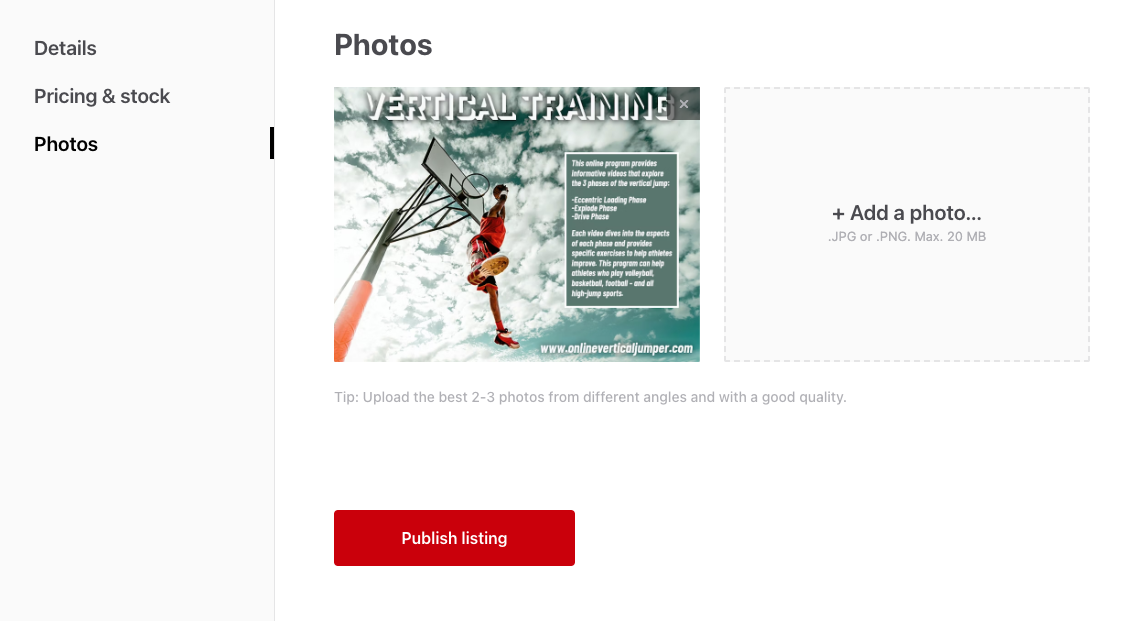The width and height of the screenshot is (1134, 621).
Task: Open the Details section
Action: click(65, 48)
